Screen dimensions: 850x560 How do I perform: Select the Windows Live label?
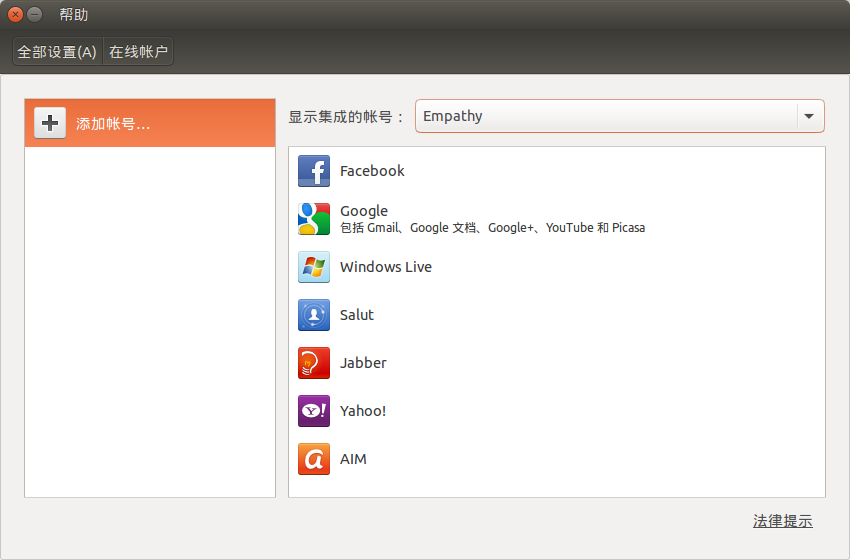click(386, 267)
